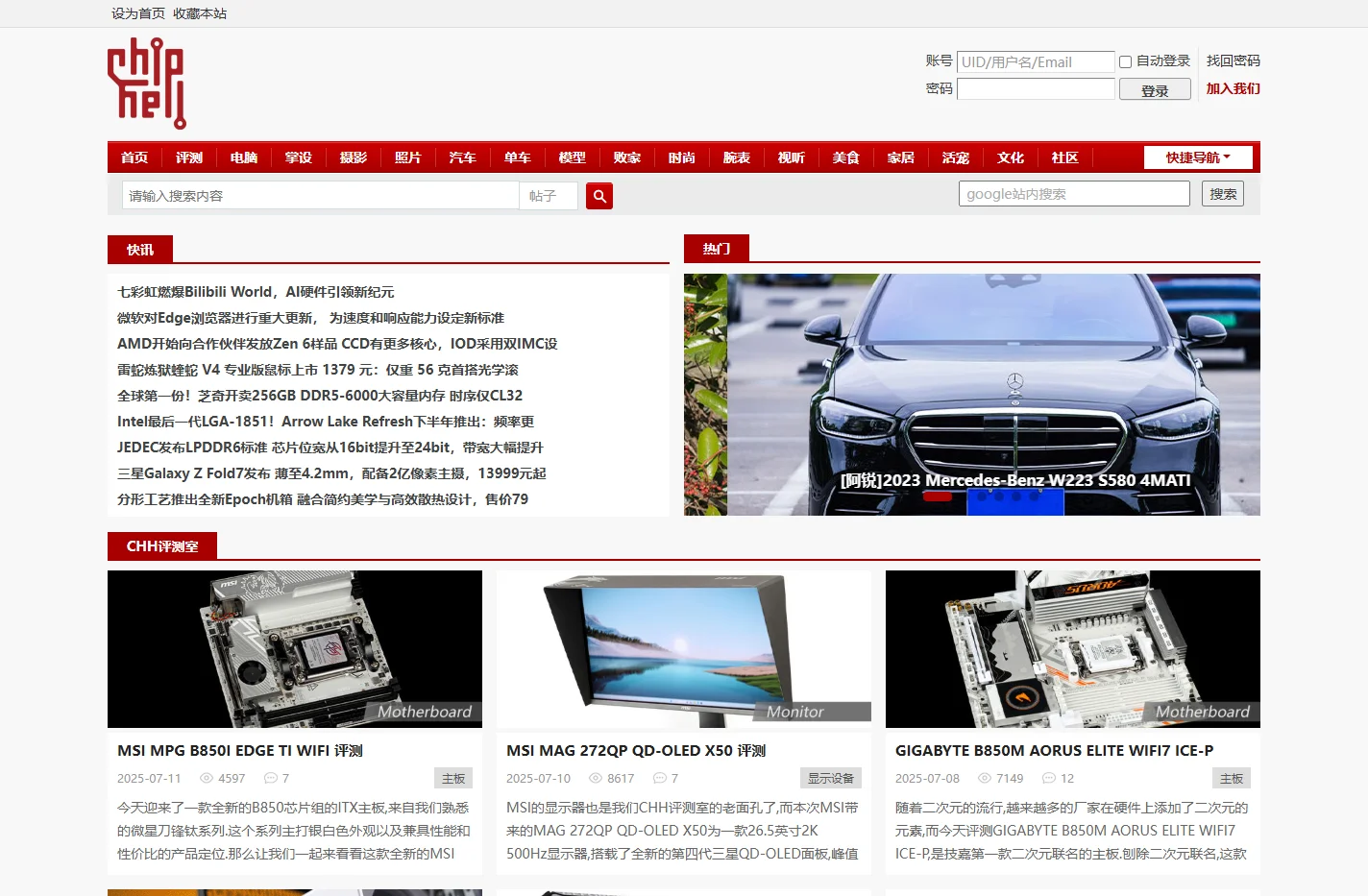Open news 分形工艺推出全新Epoch机箱
1368x896 pixels.
click(x=323, y=499)
